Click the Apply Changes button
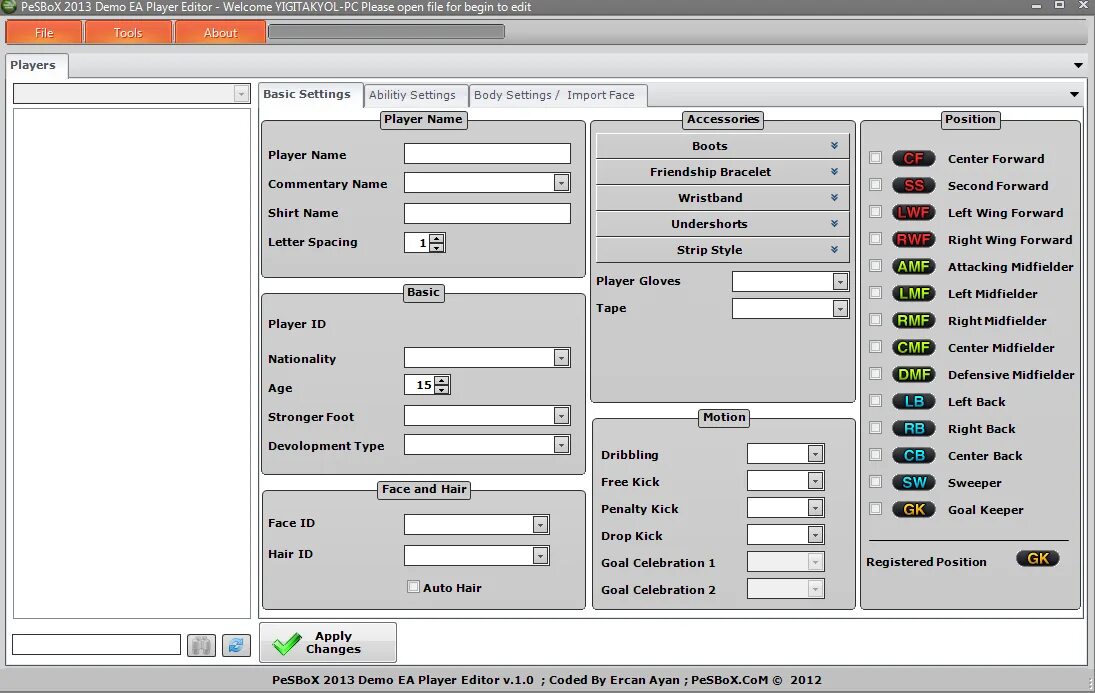Image resolution: width=1095 pixels, height=693 pixels. point(328,642)
